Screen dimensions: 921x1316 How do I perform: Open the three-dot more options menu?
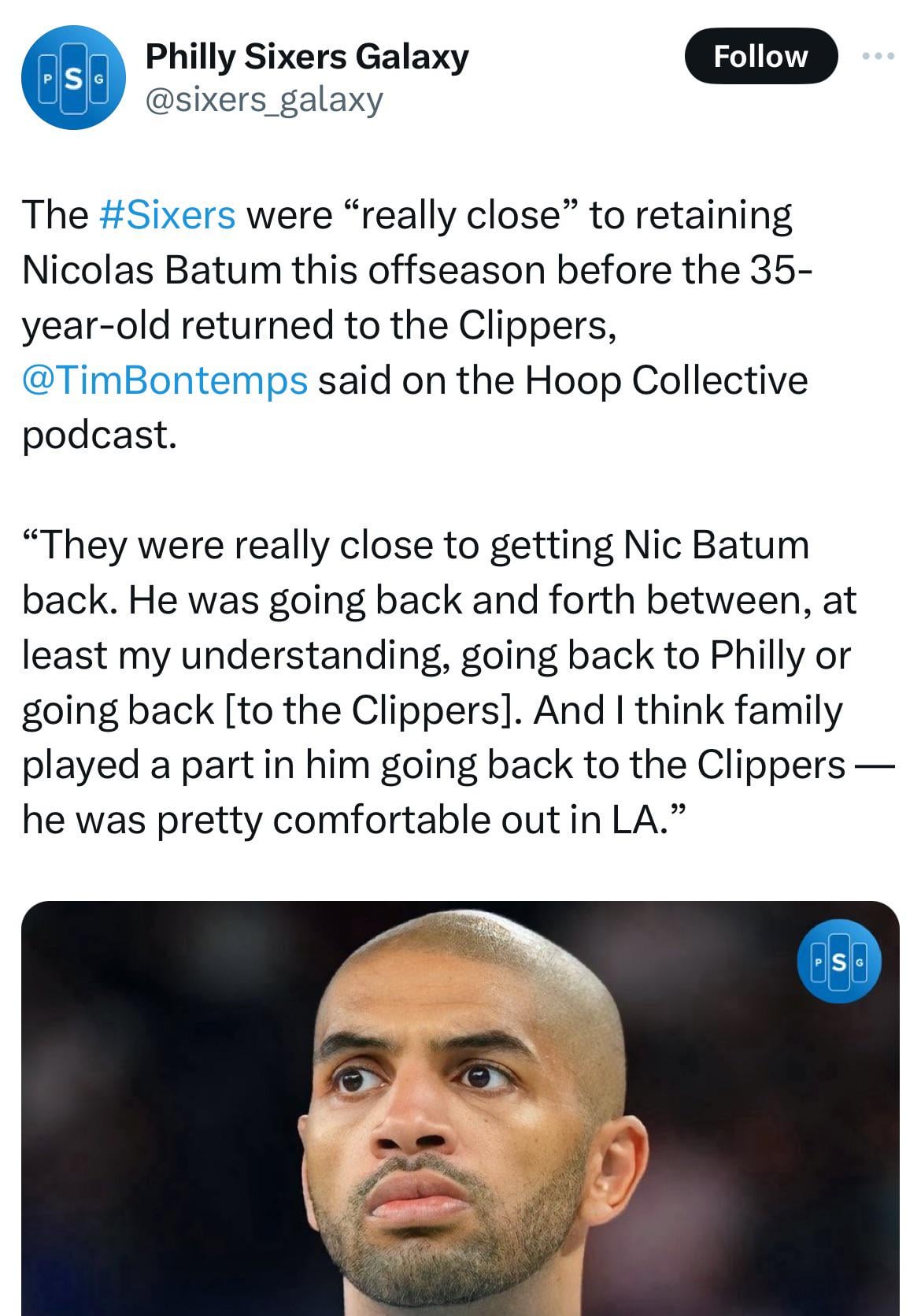[x=878, y=56]
